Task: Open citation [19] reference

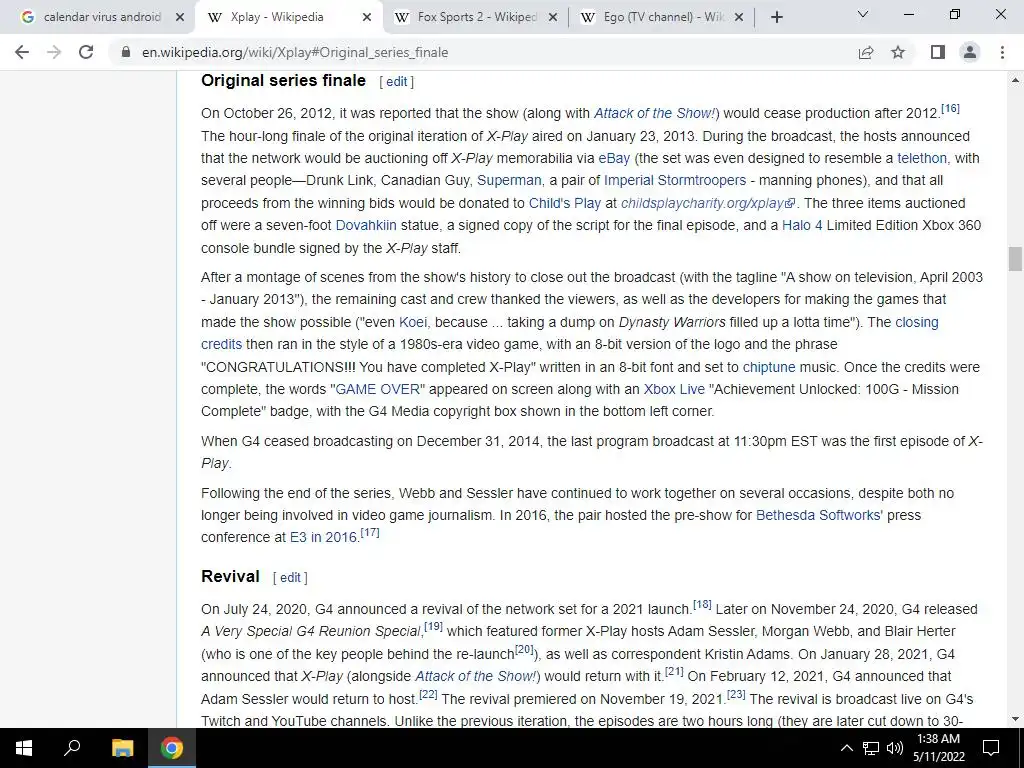Action: coord(434,627)
